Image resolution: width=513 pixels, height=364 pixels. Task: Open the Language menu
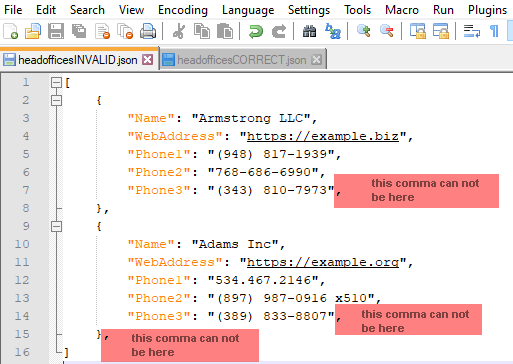[x=248, y=10]
